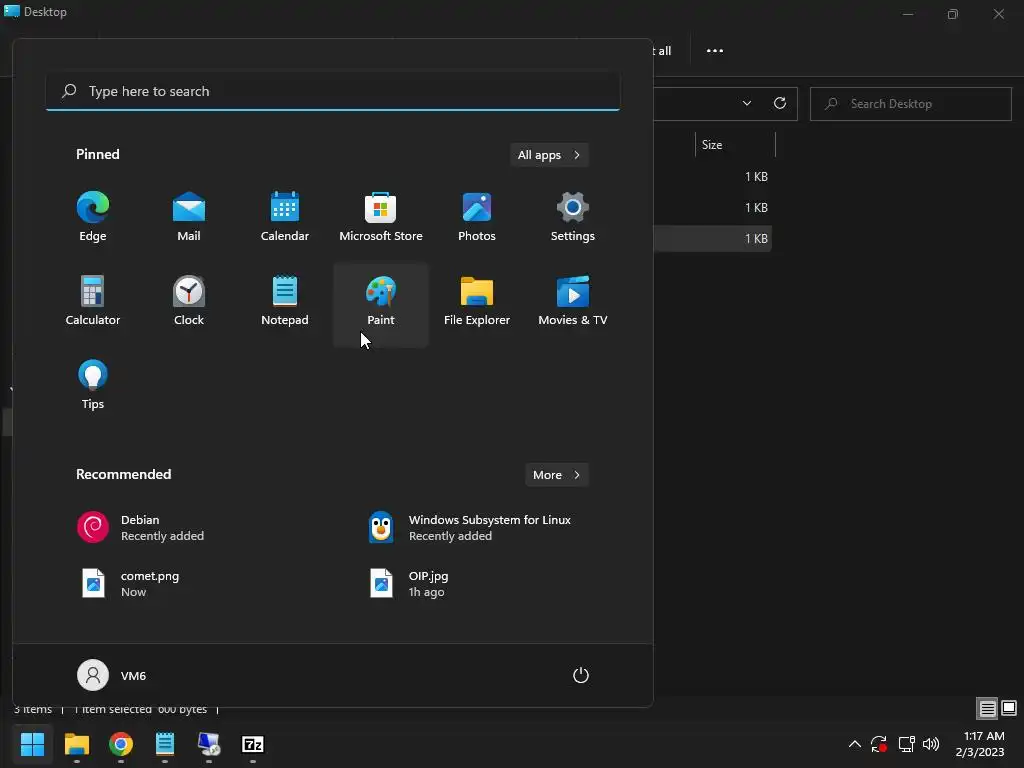
Task: Click the power button icon
Action: click(x=581, y=675)
